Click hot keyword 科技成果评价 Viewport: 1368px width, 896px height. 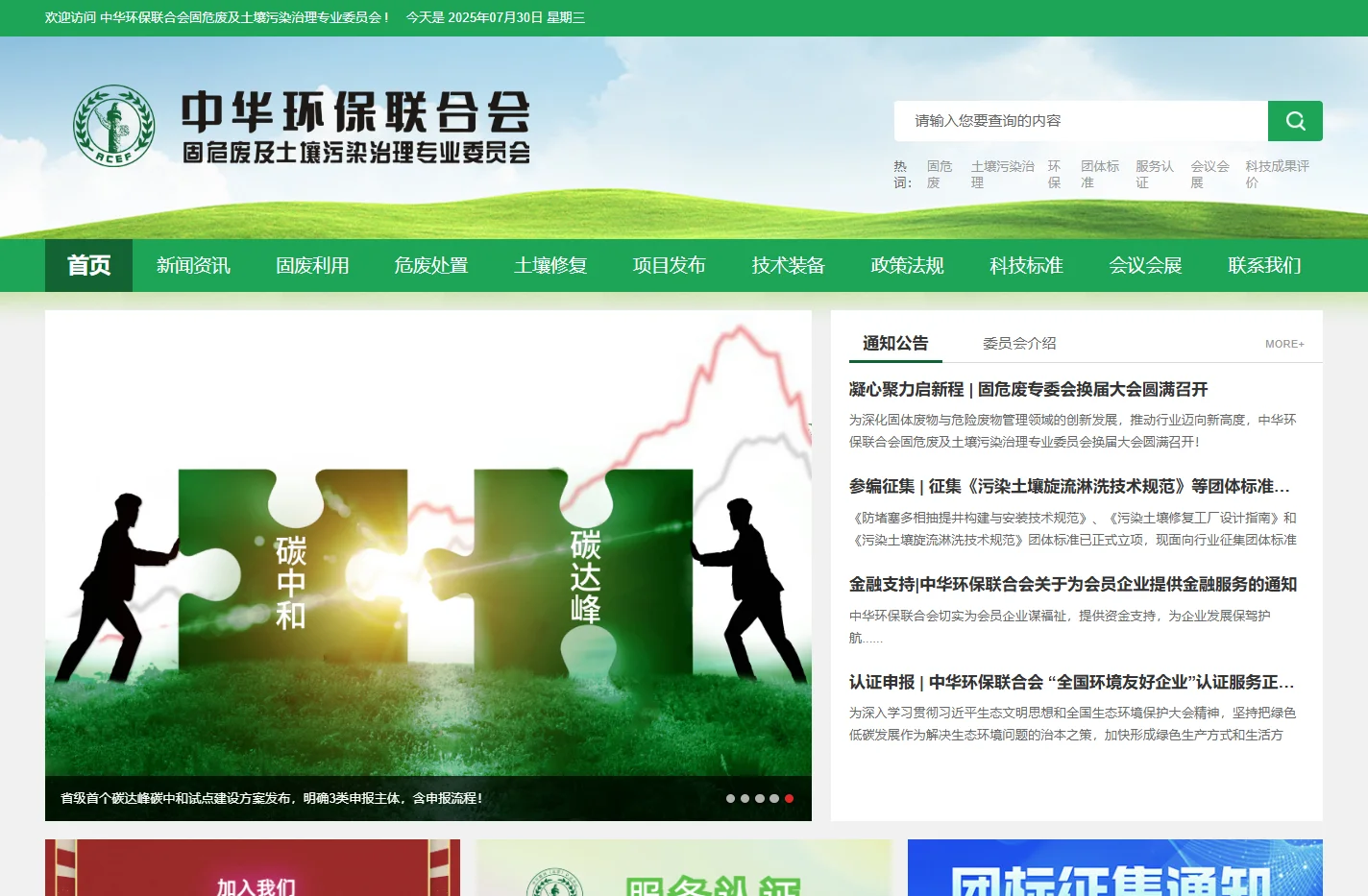click(1278, 174)
